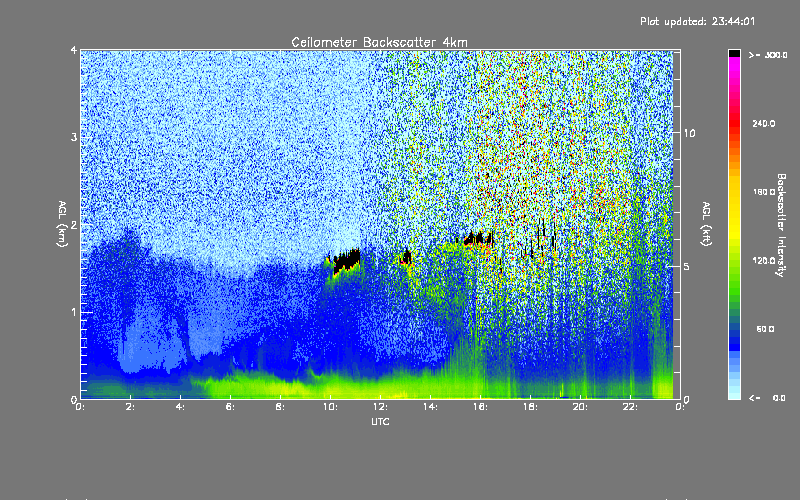
Task: Pick the black top segment of the colorbar
Action: (734, 53)
